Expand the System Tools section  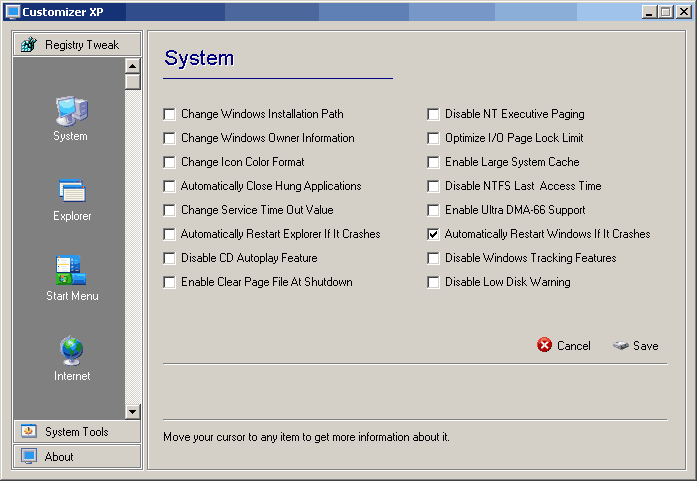[77, 432]
